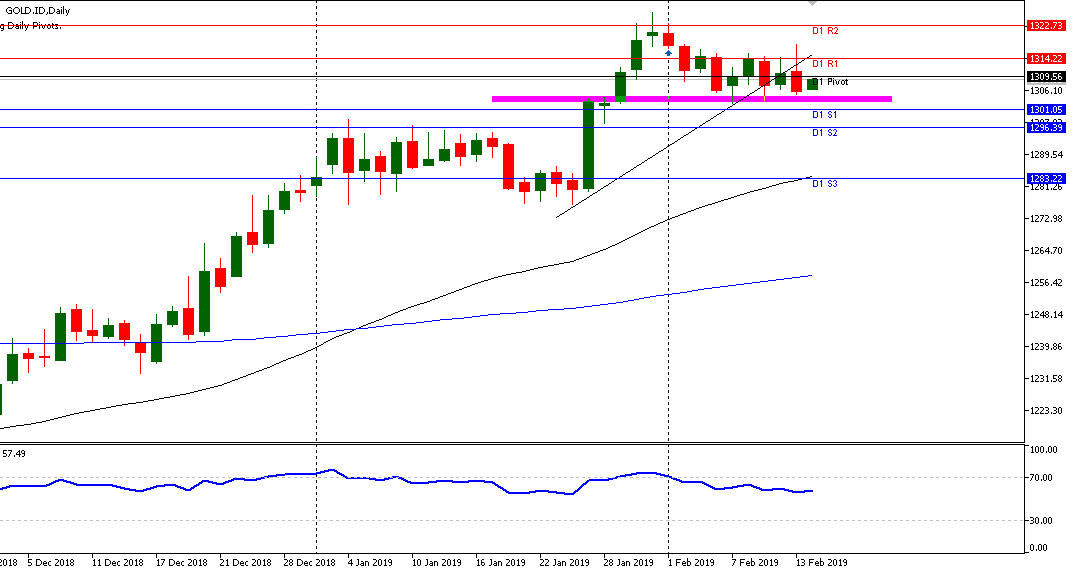Click the 13 Feb 2019 date label
The height and width of the screenshot is (573, 1073).
pos(820,562)
